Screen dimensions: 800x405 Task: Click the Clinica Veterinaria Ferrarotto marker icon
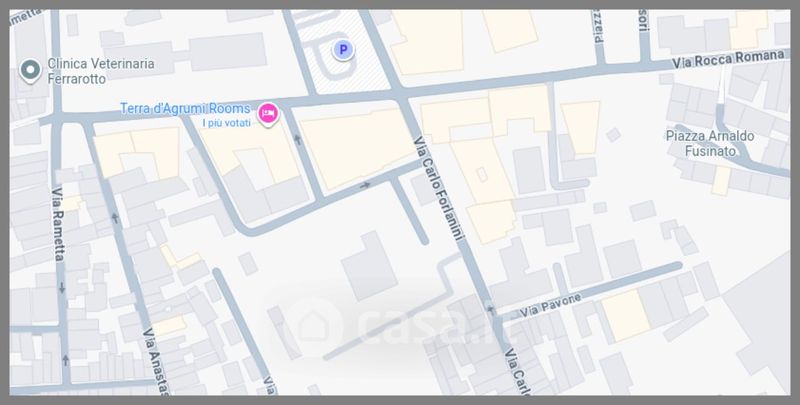31,70
